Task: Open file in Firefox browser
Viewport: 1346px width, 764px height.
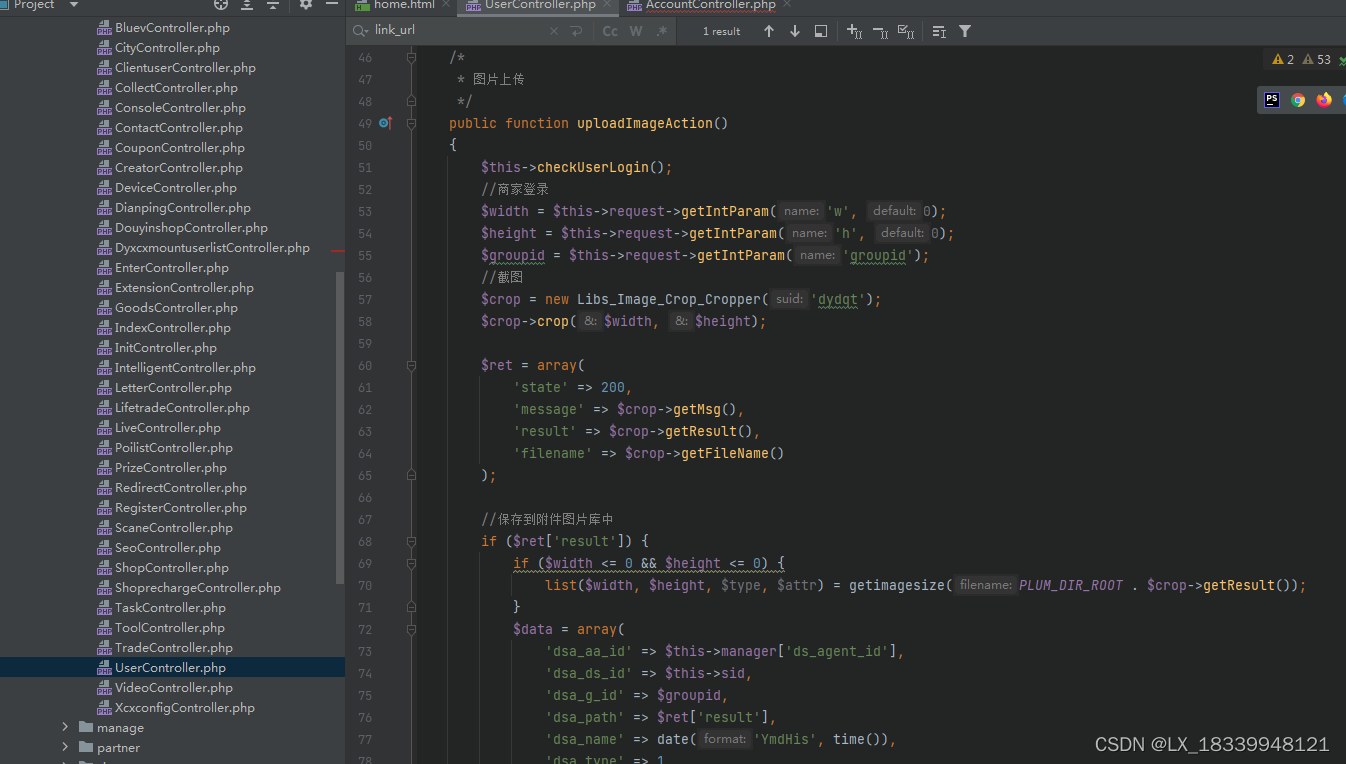Action: click(1324, 99)
